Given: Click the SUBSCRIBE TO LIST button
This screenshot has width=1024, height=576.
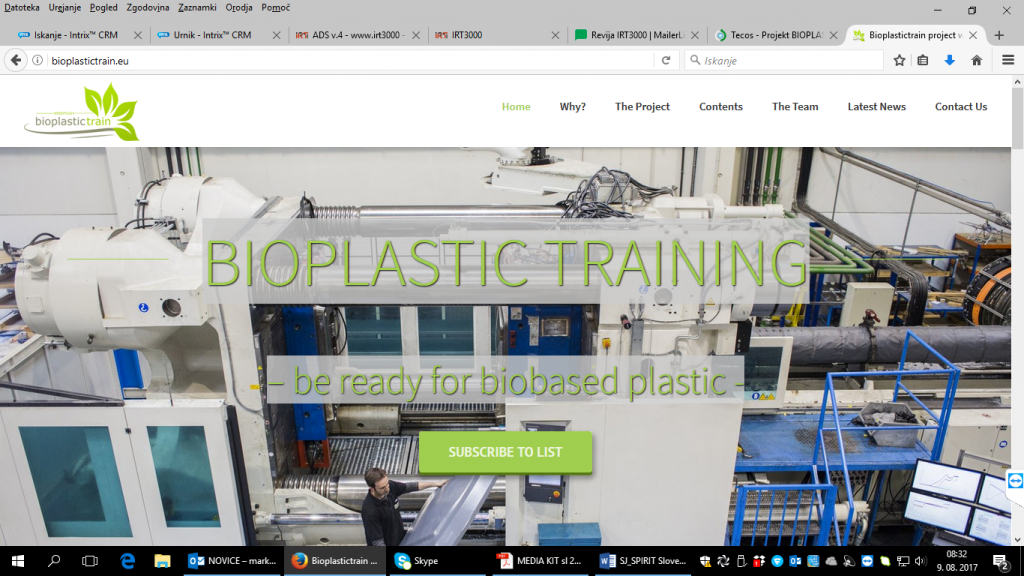Looking at the screenshot, I should pos(505,452).
